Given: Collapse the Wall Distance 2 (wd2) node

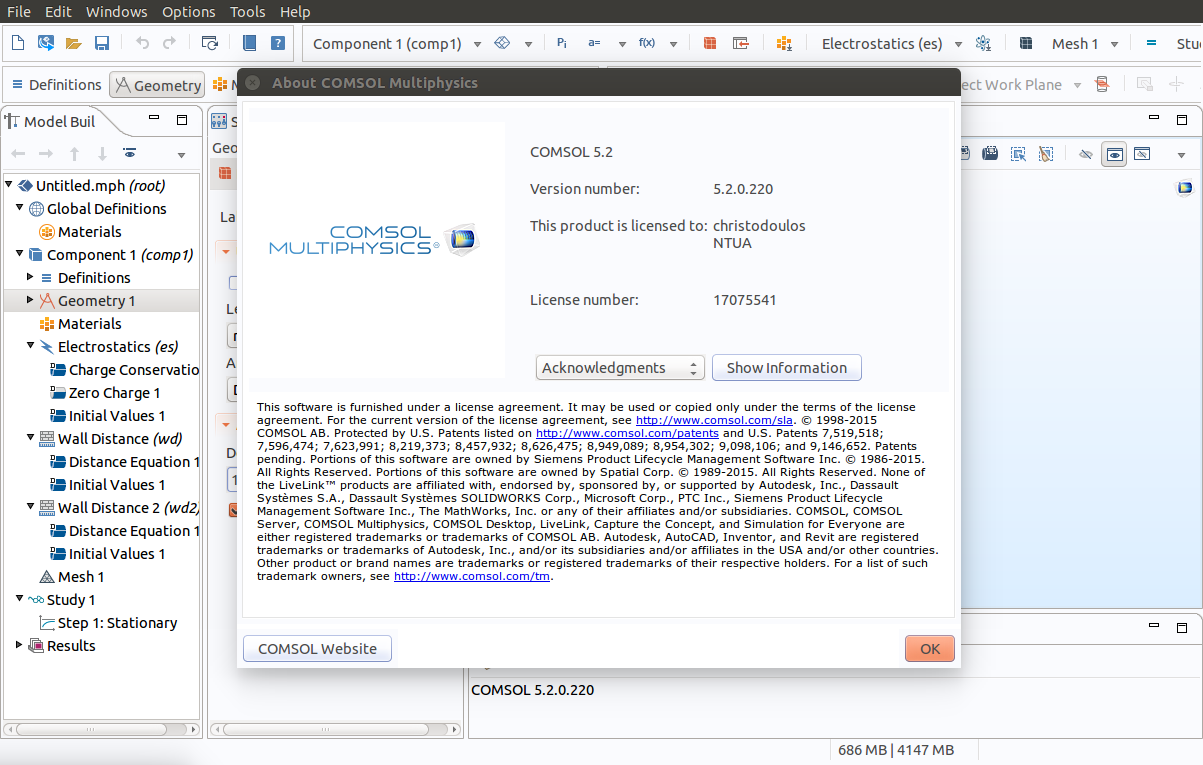Looking at the screenshot, I should tap(31, 507).
